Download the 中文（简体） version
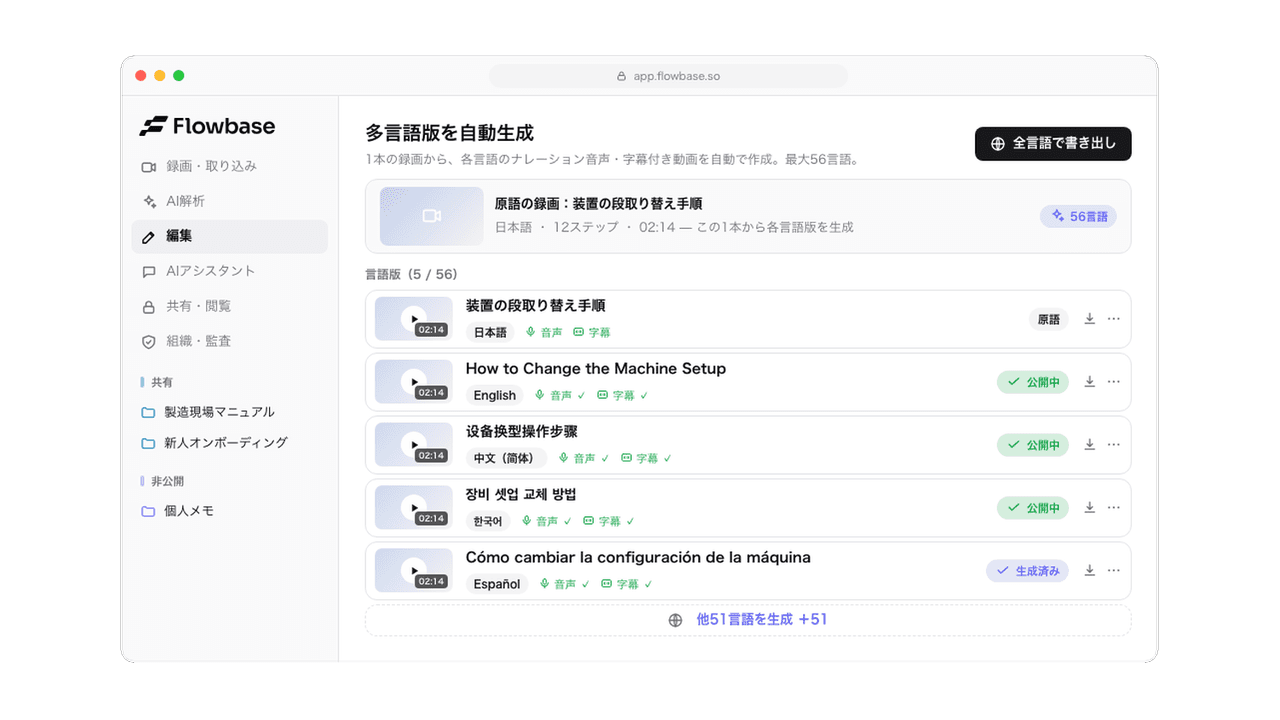The width and height of the screenshot is (1280, 720). (x=1090, y=445)
